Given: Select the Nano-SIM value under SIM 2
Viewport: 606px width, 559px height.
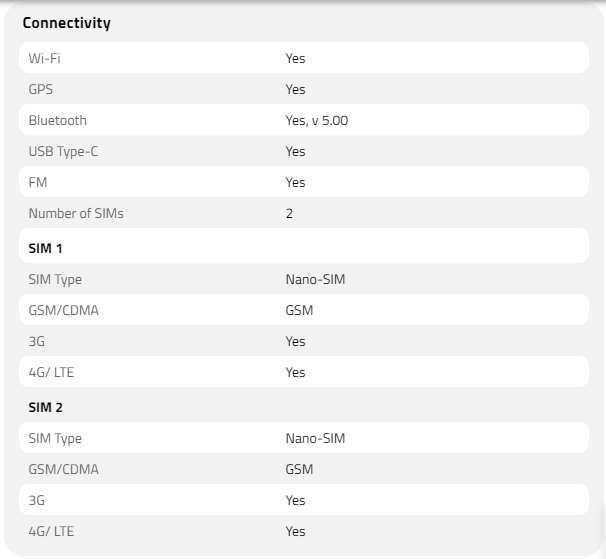Looking at the screenshot, I should (315, 438).
